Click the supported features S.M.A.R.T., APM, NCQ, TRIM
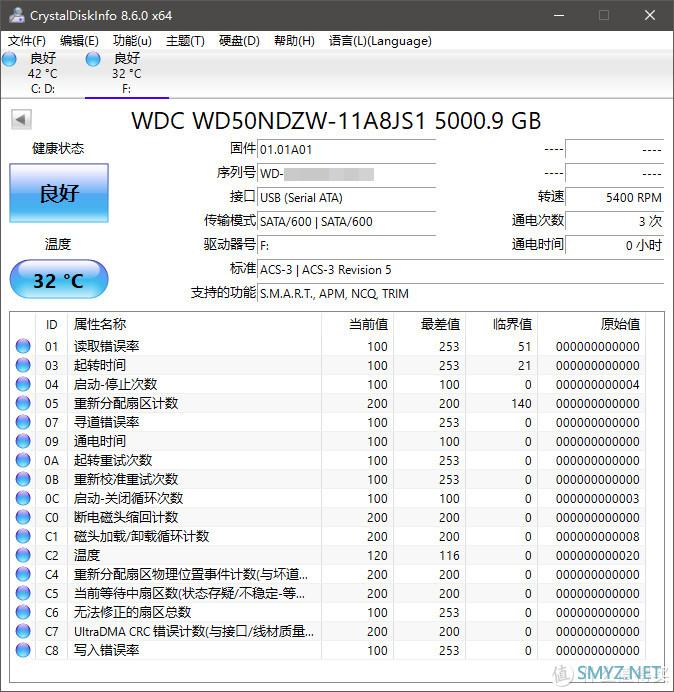The image size is (674, 692). [460, 293]
